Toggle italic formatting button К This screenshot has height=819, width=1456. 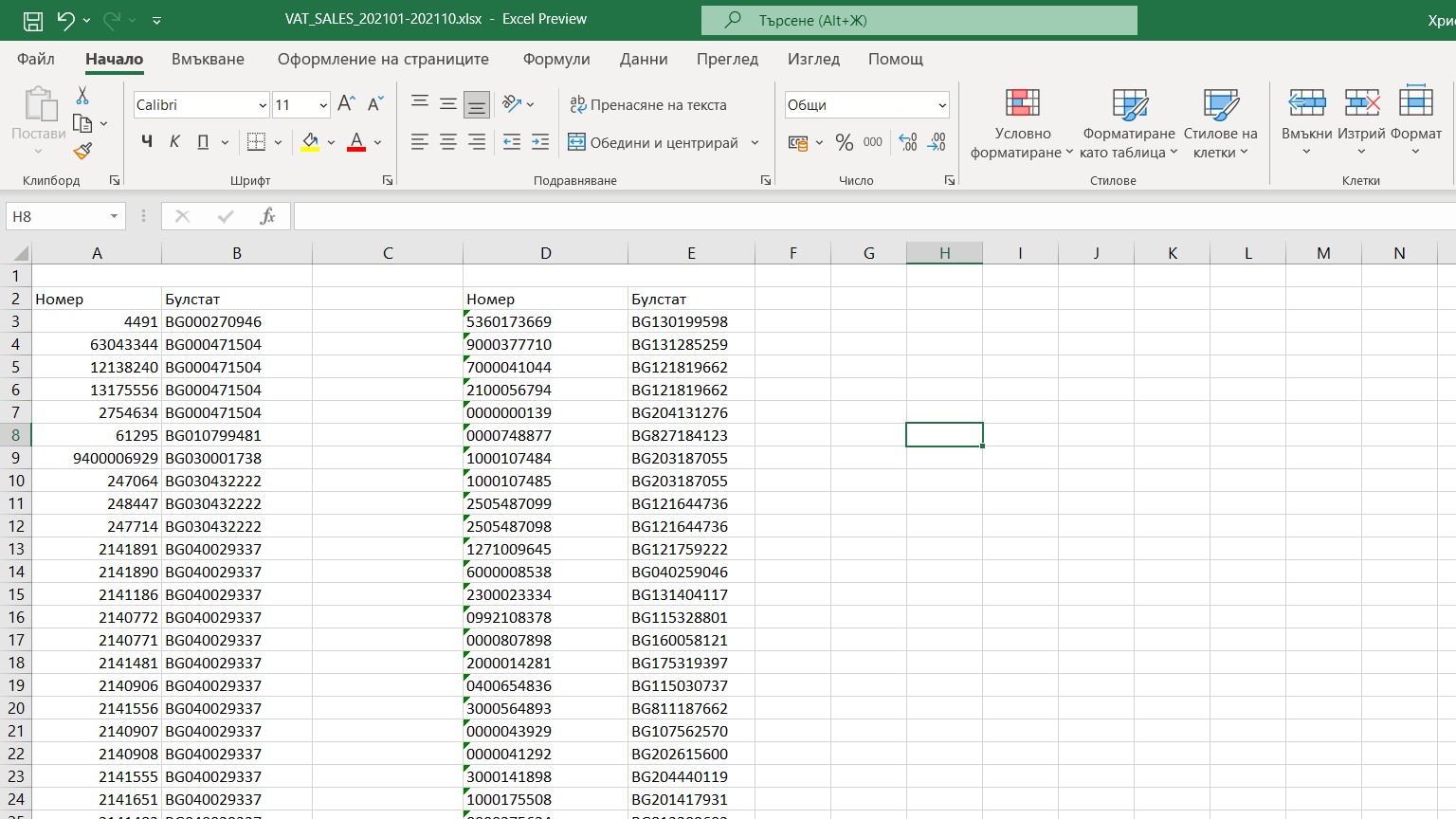tap(174, 142)
